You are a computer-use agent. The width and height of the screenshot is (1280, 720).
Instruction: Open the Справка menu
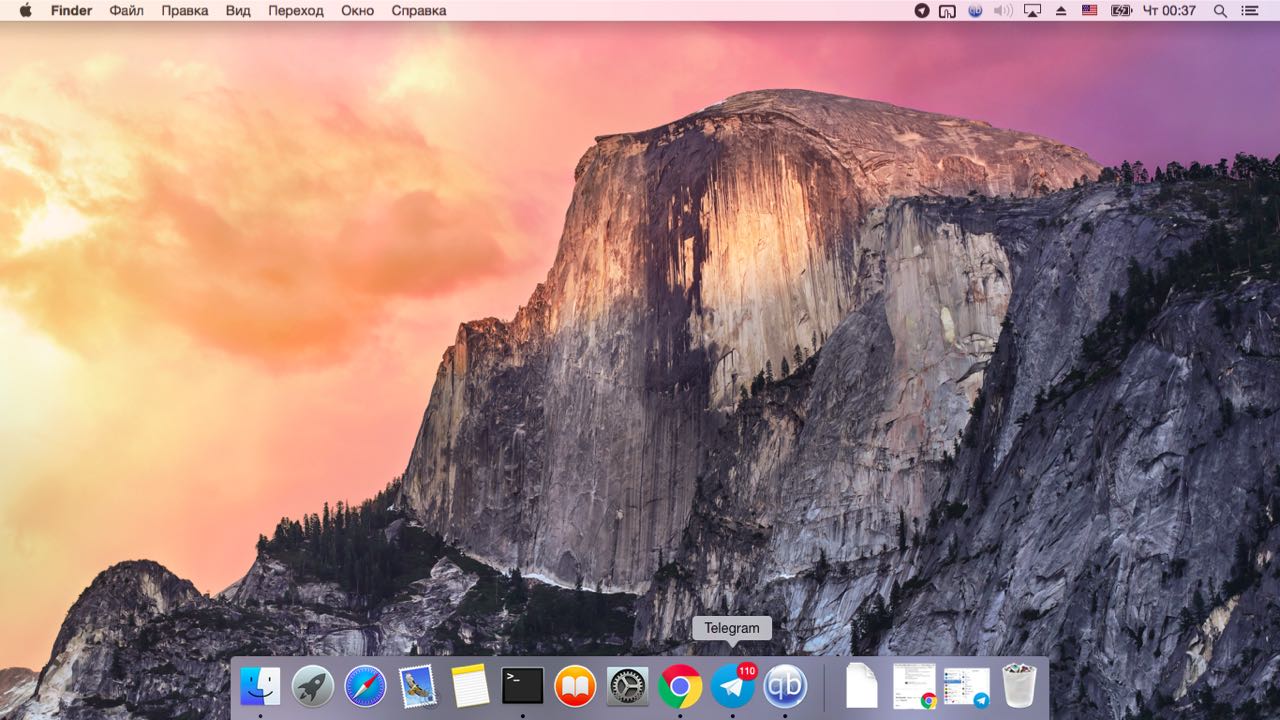(419, 10)
